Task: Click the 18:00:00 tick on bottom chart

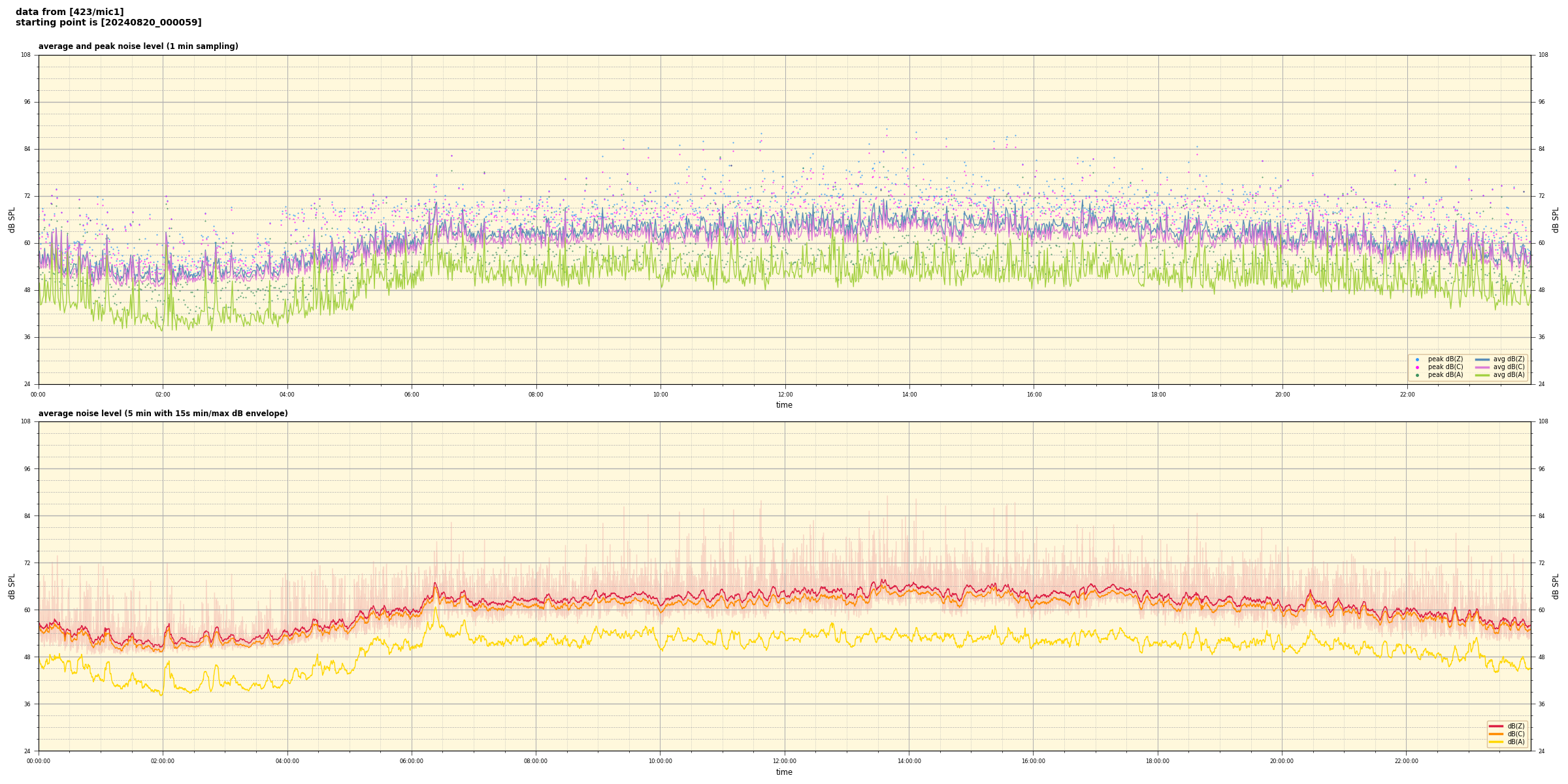Action: [1157, 761]
